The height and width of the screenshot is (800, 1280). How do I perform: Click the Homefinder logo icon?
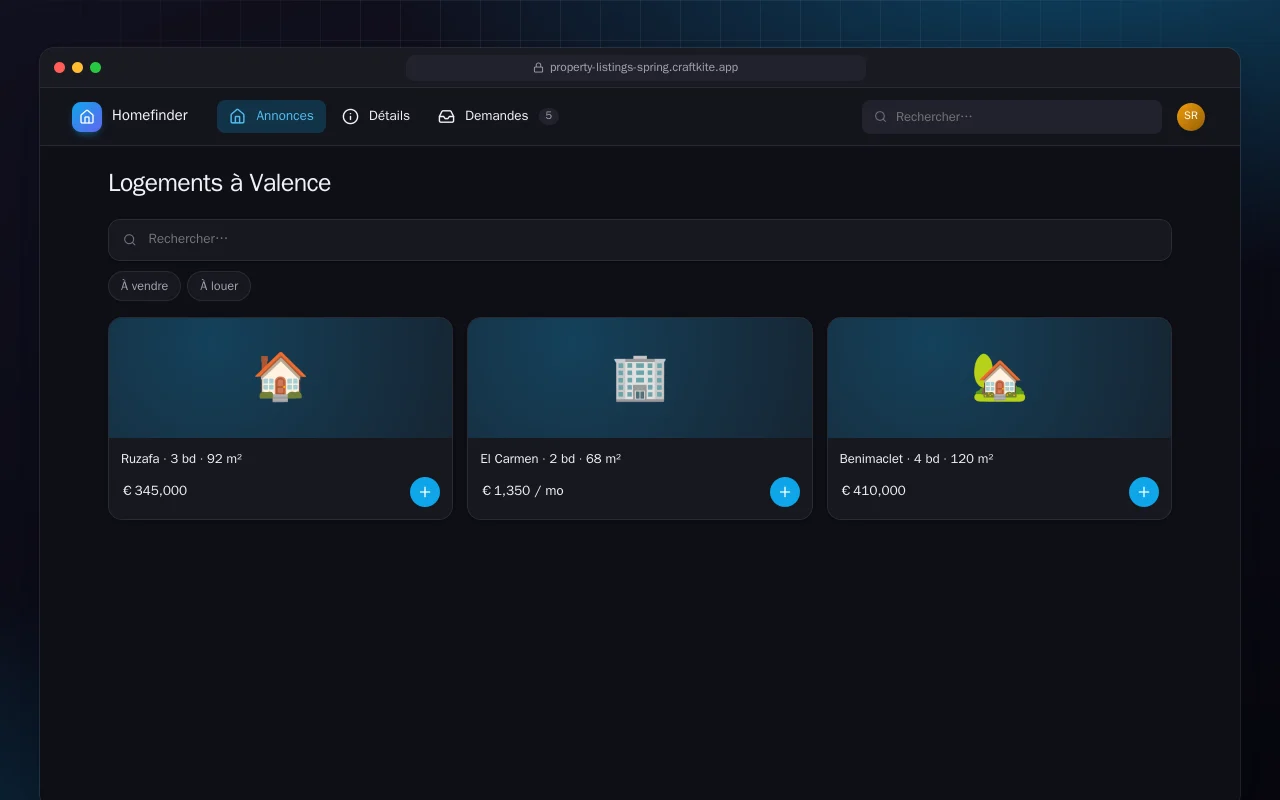[x=87, y=117]
